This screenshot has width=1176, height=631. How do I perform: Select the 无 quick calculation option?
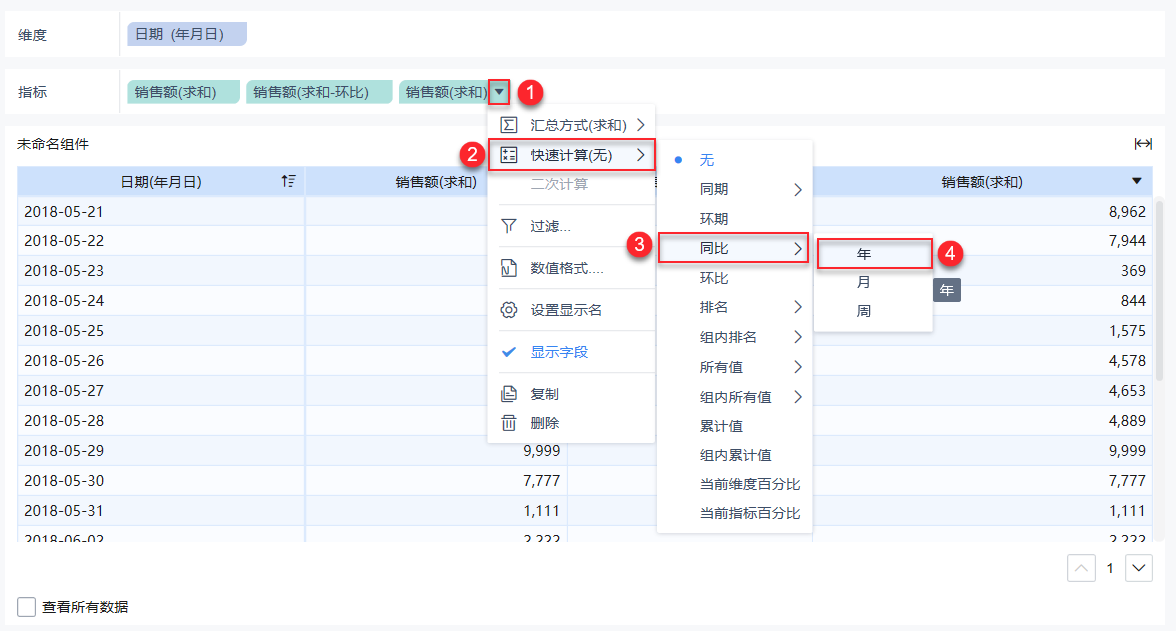(x=707, y=160)
